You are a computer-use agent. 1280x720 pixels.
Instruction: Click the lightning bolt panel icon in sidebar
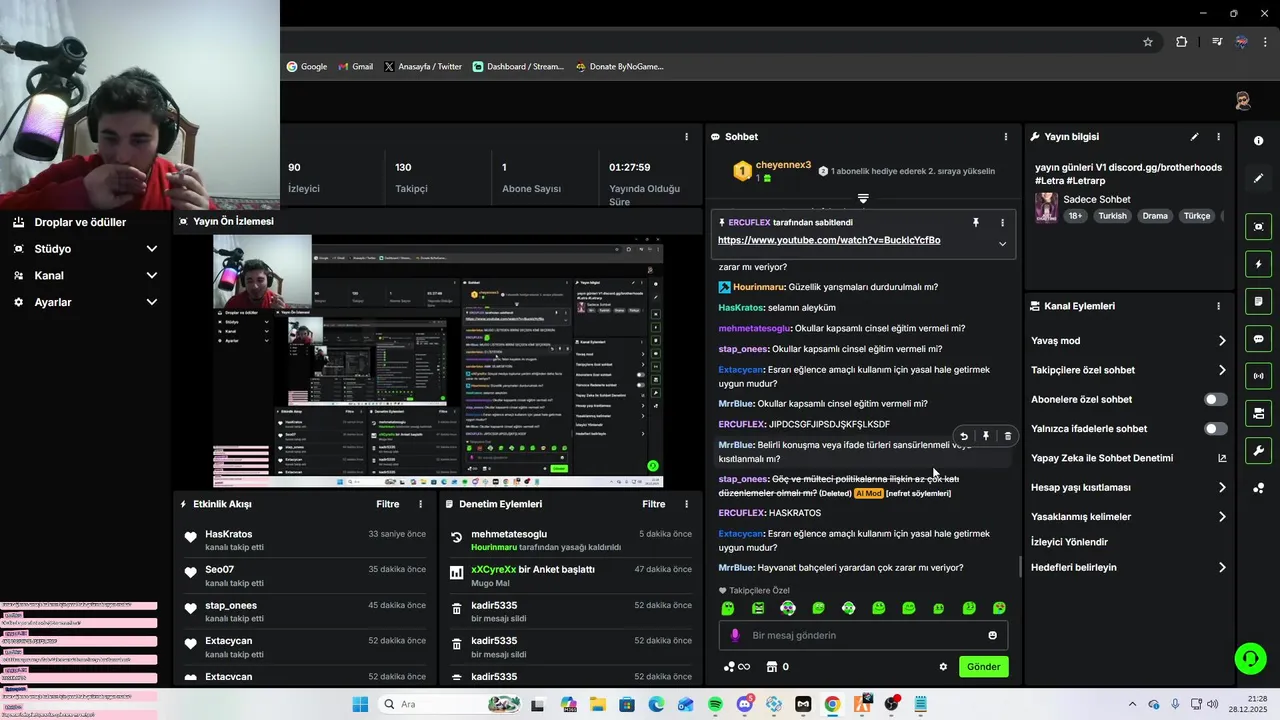1258,264
